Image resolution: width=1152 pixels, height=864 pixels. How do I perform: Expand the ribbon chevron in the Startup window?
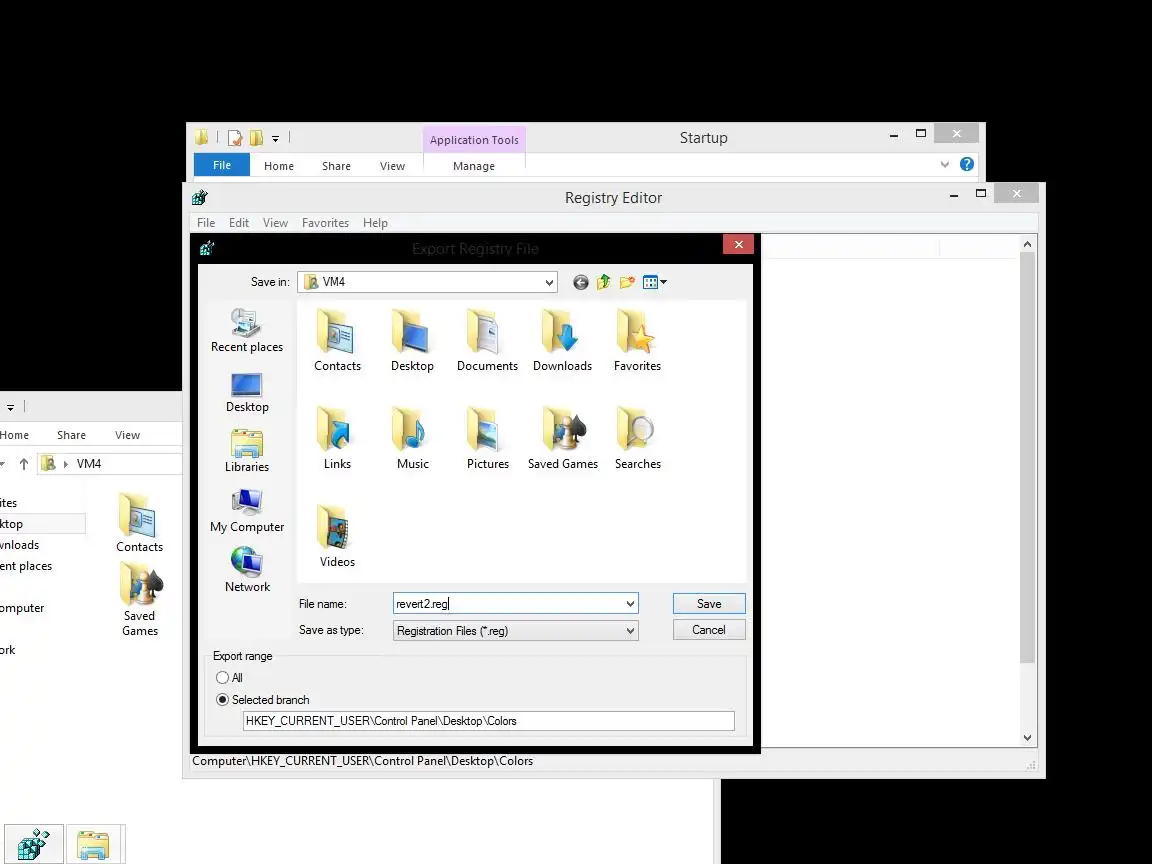[945, 165]
